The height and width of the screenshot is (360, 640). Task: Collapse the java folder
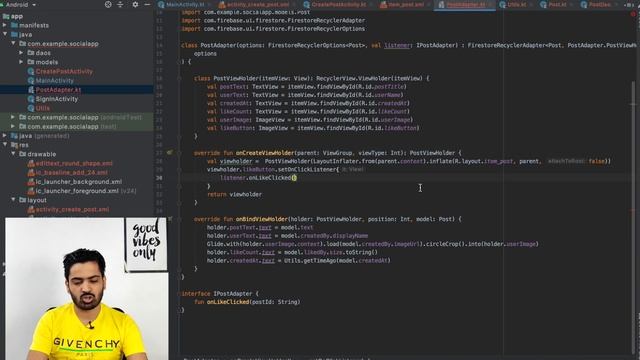point(5,34)
